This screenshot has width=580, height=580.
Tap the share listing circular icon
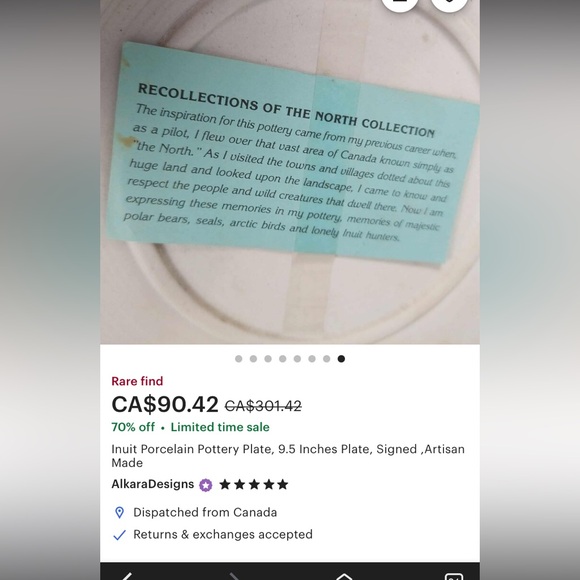tap(399, 4)
